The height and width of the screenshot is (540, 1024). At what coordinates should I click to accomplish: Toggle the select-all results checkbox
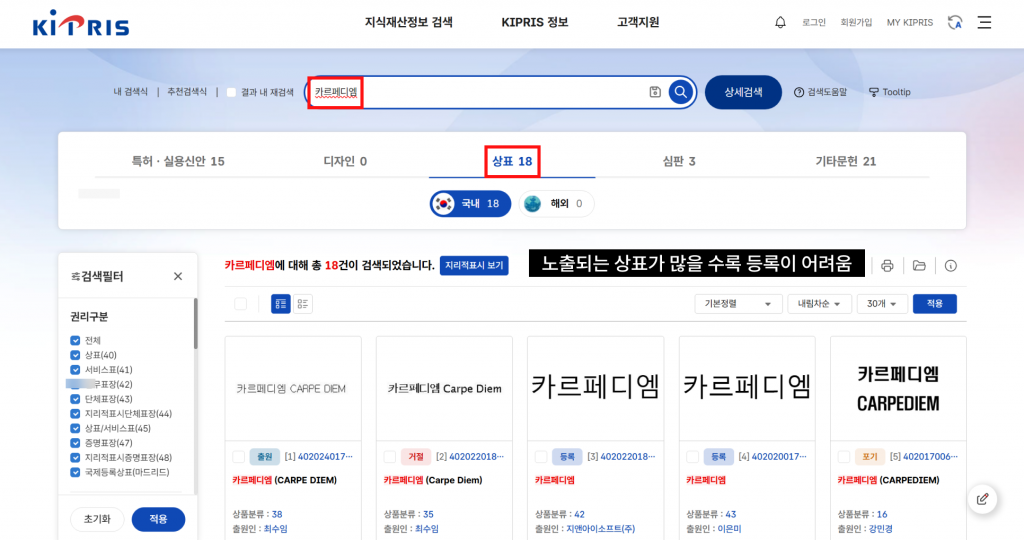240,304
